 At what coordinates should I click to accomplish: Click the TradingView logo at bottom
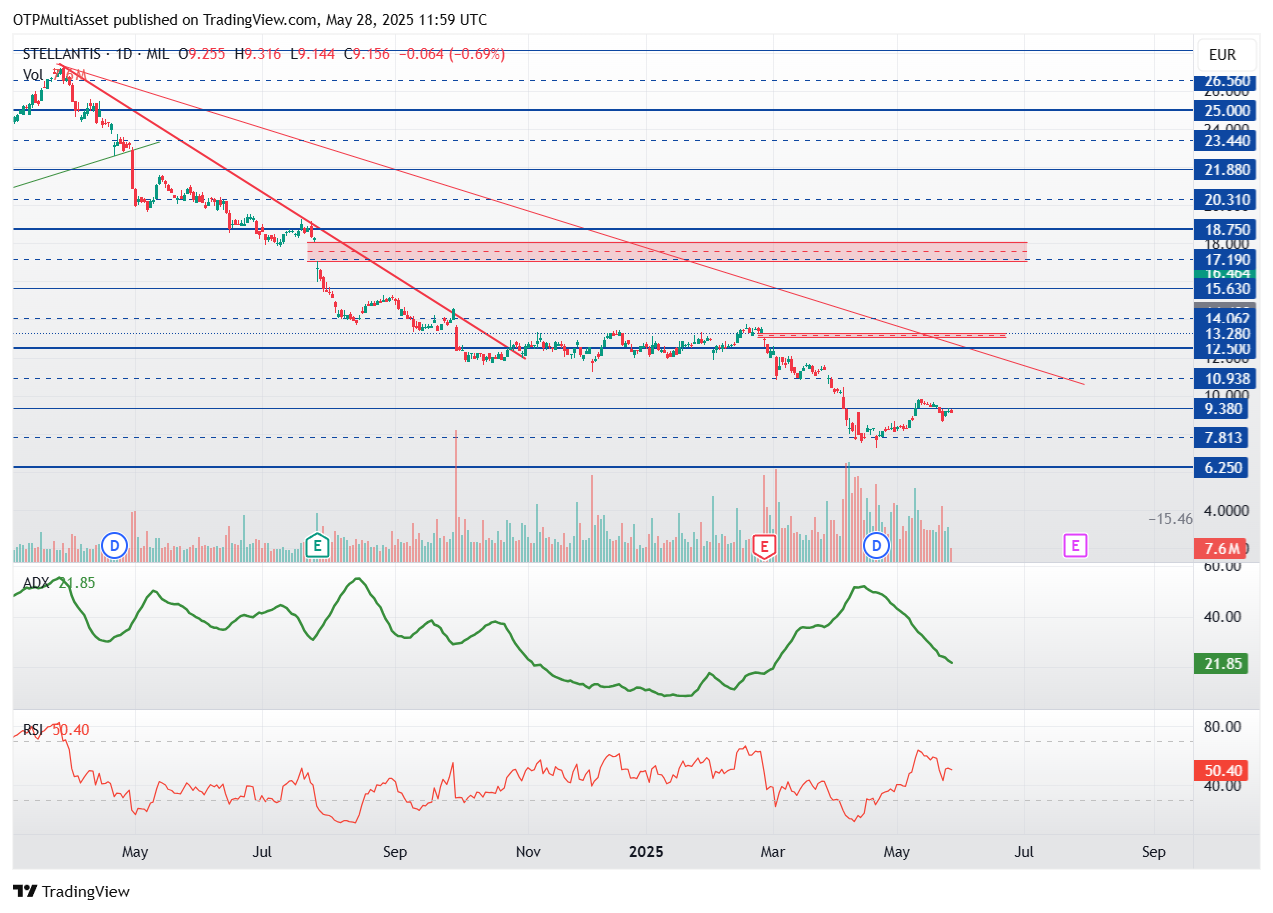(x=71, y=891)
